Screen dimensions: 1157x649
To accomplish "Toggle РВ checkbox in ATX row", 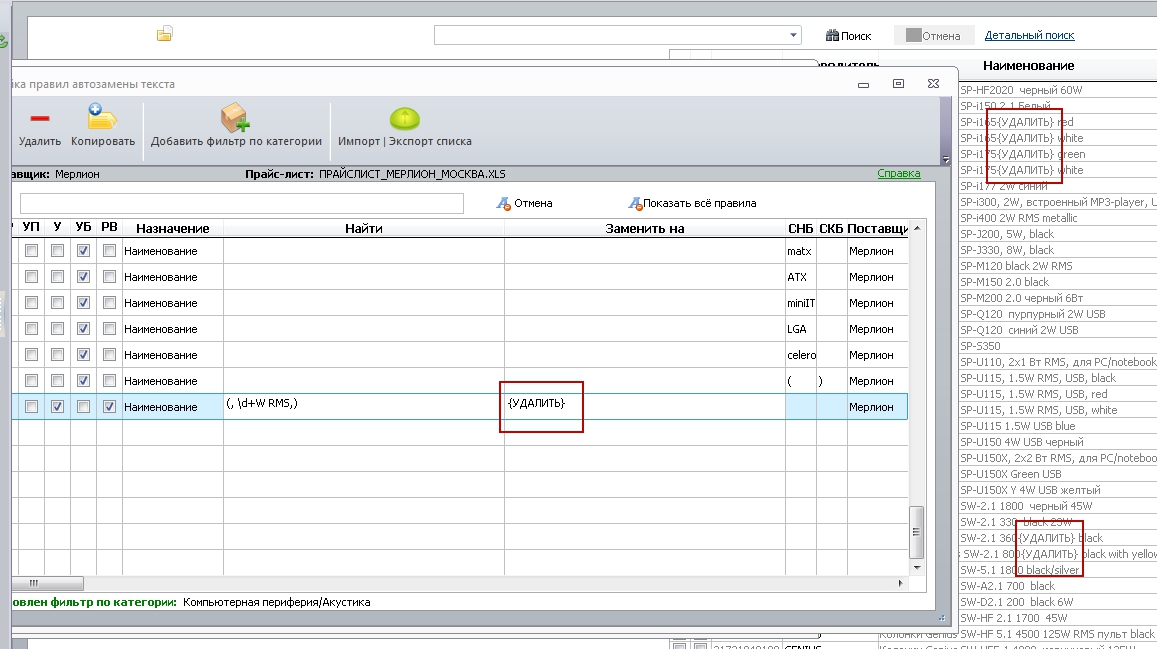I will coord(109,277).
